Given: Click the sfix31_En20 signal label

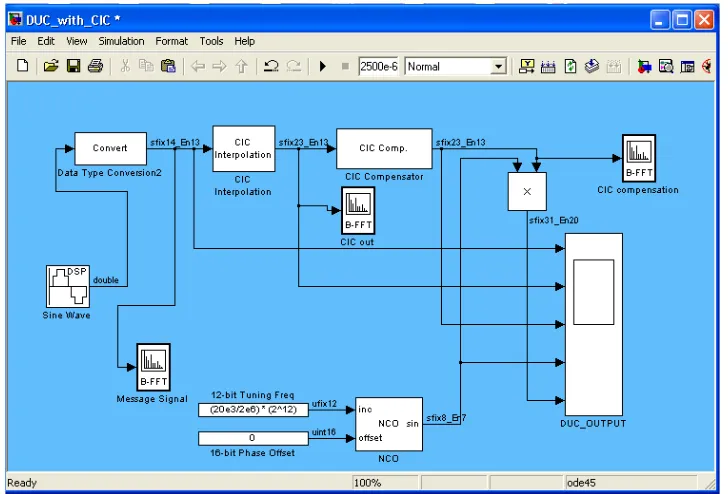Looking at the screenshot, I should (x=553, y=220).
